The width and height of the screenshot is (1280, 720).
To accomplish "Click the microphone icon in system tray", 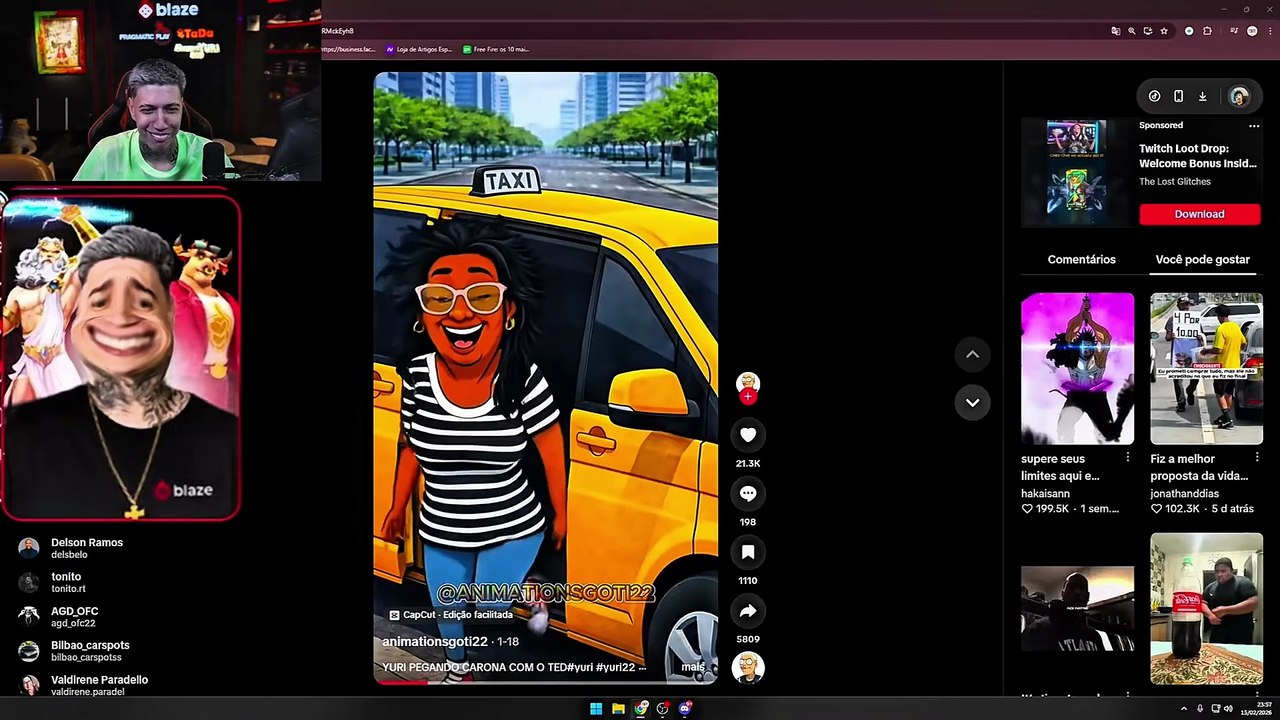I will tap(1200, 709).
